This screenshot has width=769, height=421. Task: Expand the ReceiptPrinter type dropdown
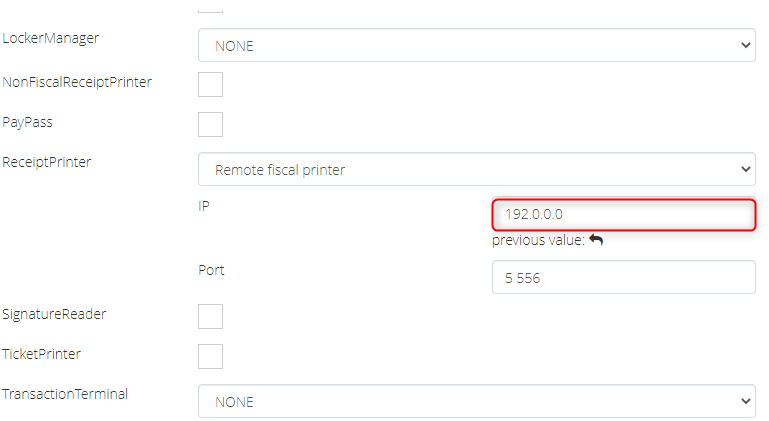tap(476, 169)
